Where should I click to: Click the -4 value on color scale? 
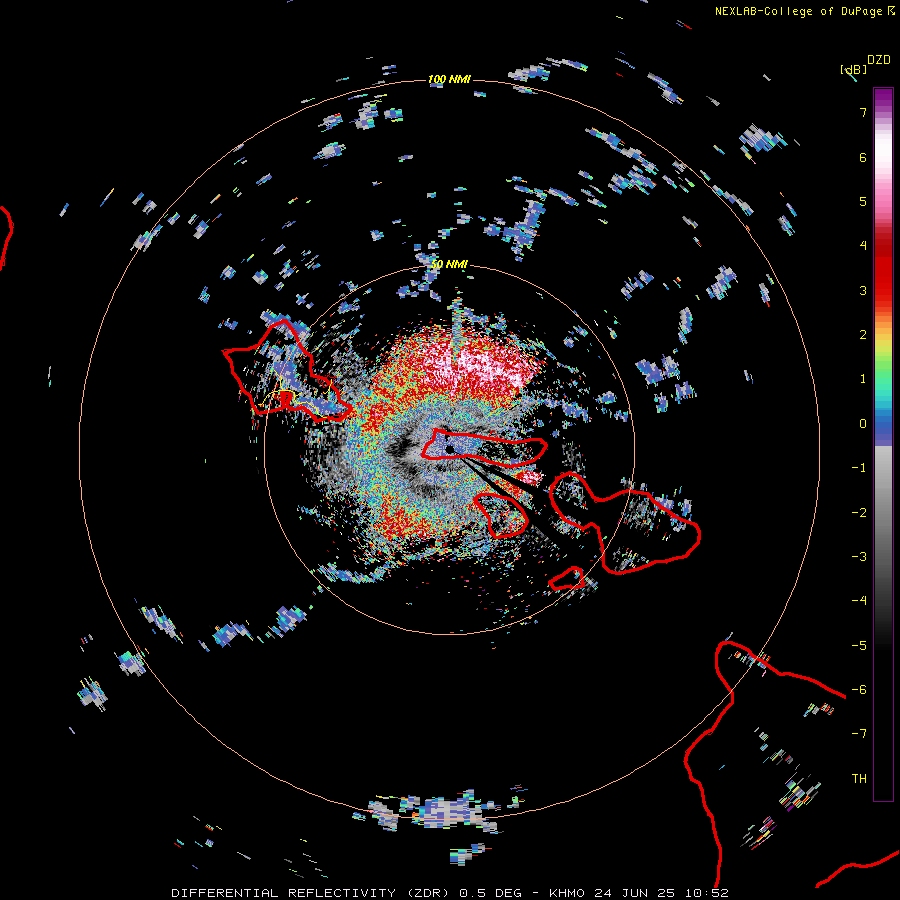click(859, 601)
